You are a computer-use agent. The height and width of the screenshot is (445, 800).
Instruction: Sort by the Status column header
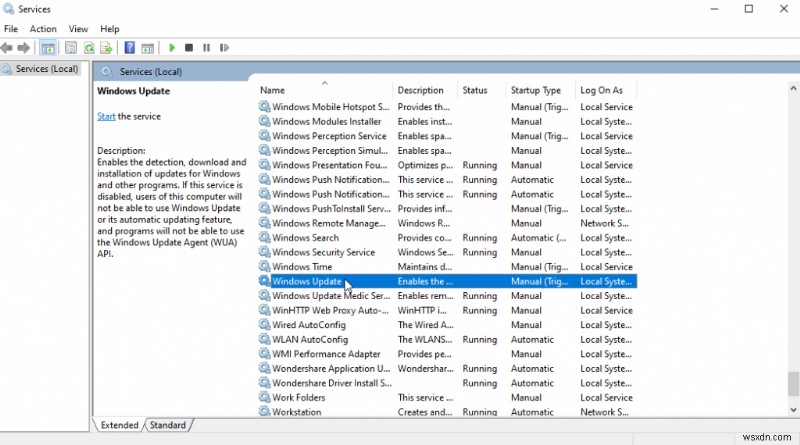point(482,90)
